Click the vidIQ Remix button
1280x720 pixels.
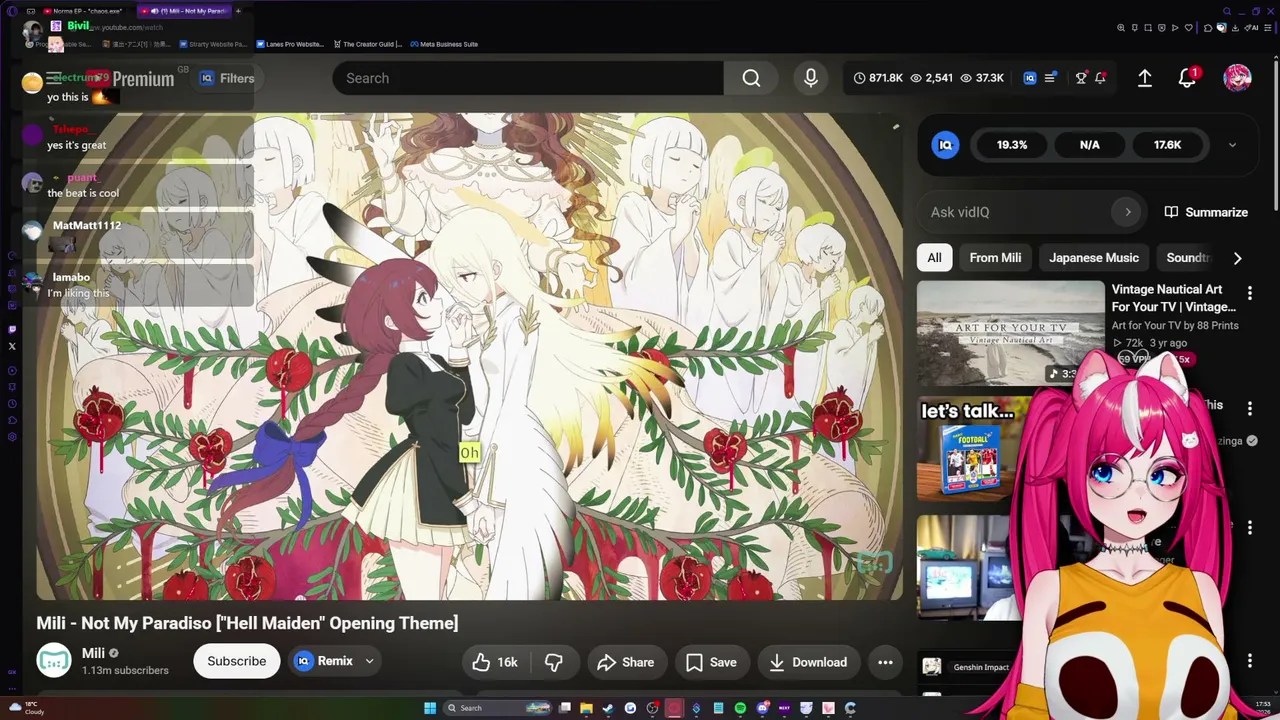[324, 661]
